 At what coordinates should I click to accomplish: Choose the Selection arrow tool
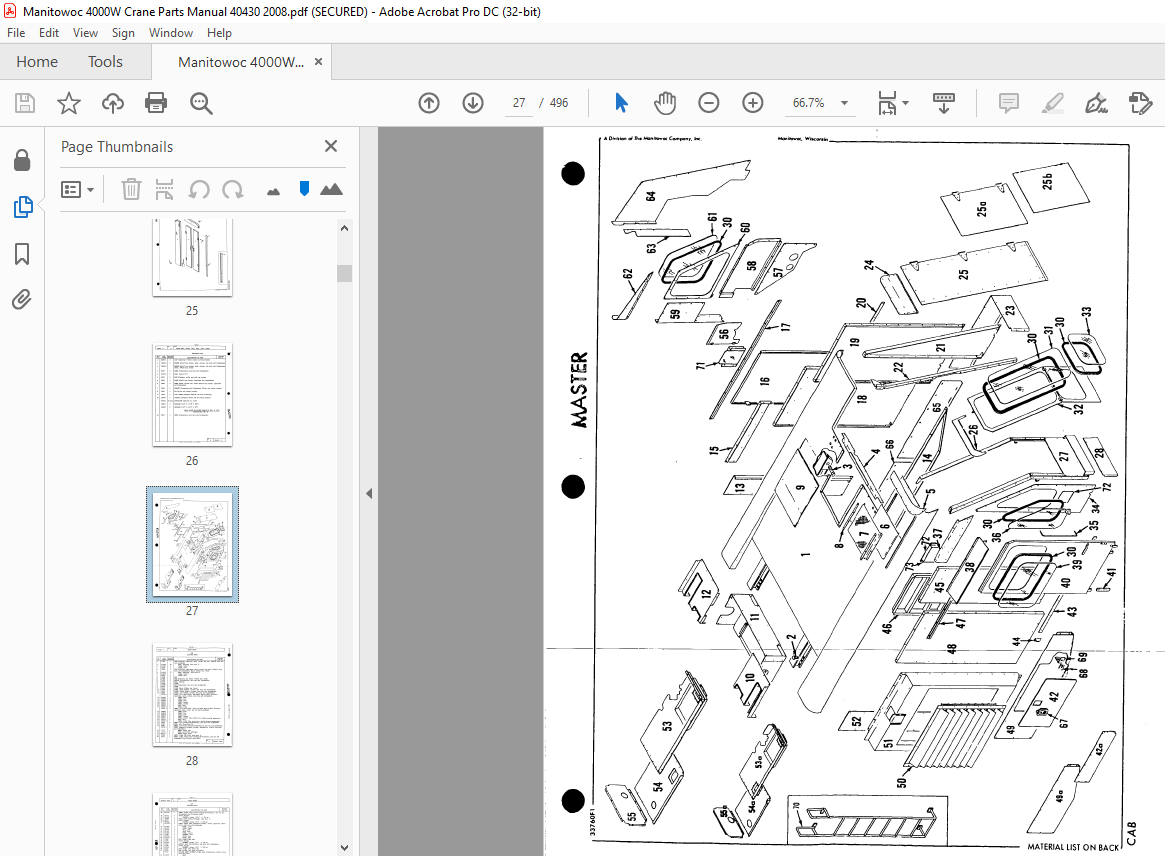[621, 103]
